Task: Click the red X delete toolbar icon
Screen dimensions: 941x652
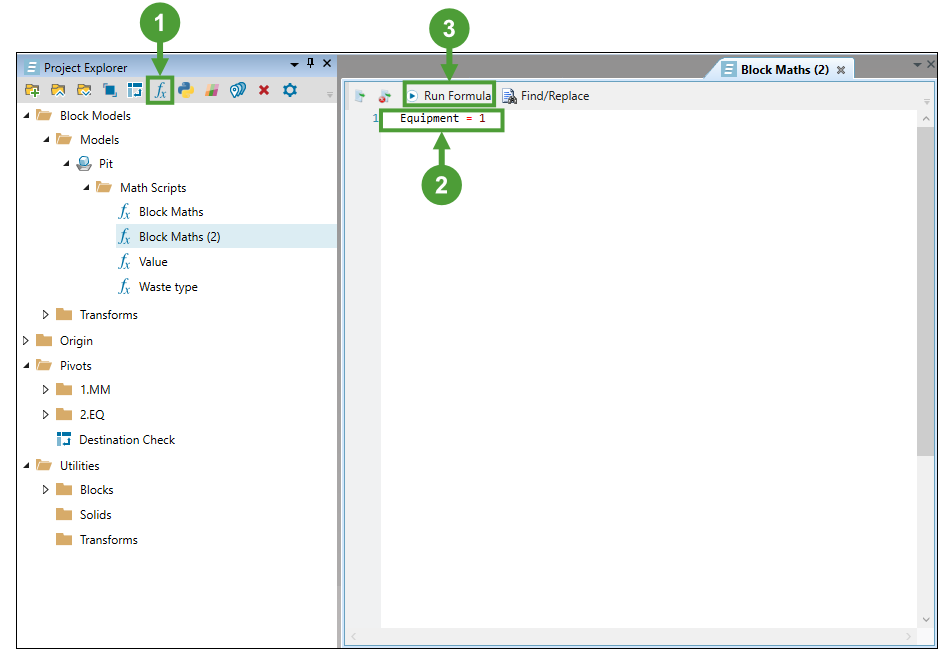Action: click(263, 91)
